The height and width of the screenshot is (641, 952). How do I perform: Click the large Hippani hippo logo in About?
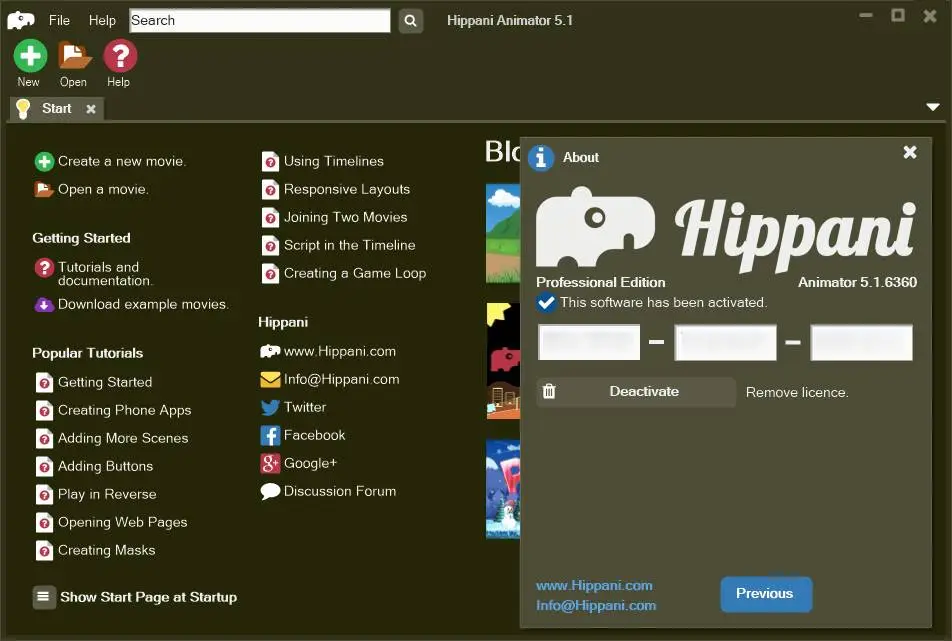[x=596, y=227]
